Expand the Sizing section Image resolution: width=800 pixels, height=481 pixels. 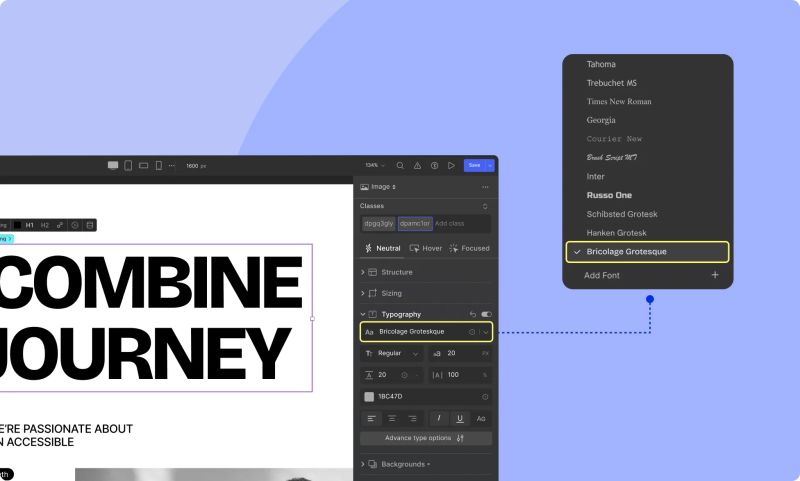pyautogui.click(x=363, y=293)
